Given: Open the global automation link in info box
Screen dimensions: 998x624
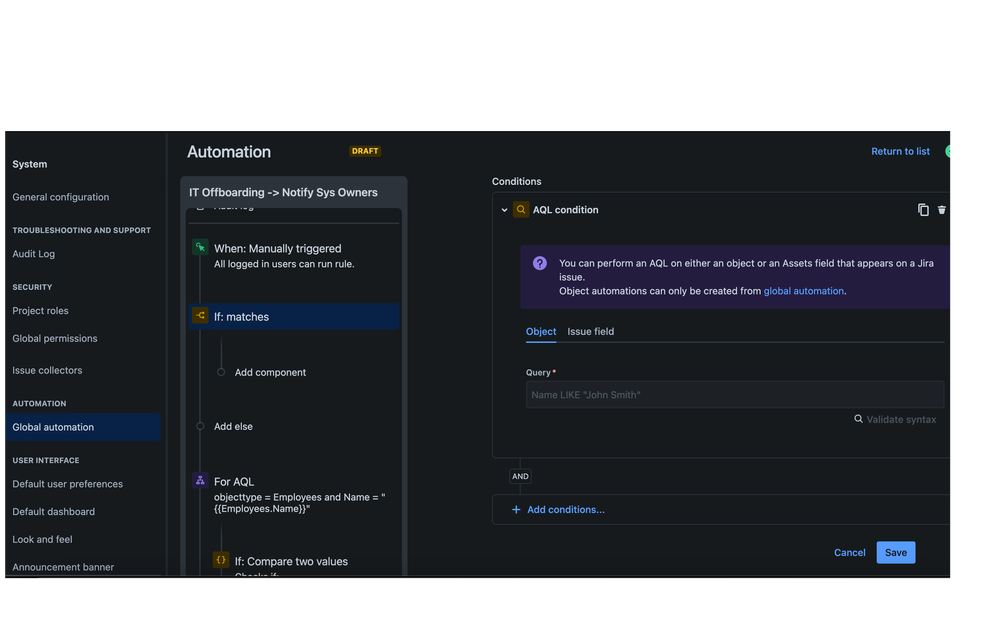Looking at the screenshot, I should click(x=803, y=291).
